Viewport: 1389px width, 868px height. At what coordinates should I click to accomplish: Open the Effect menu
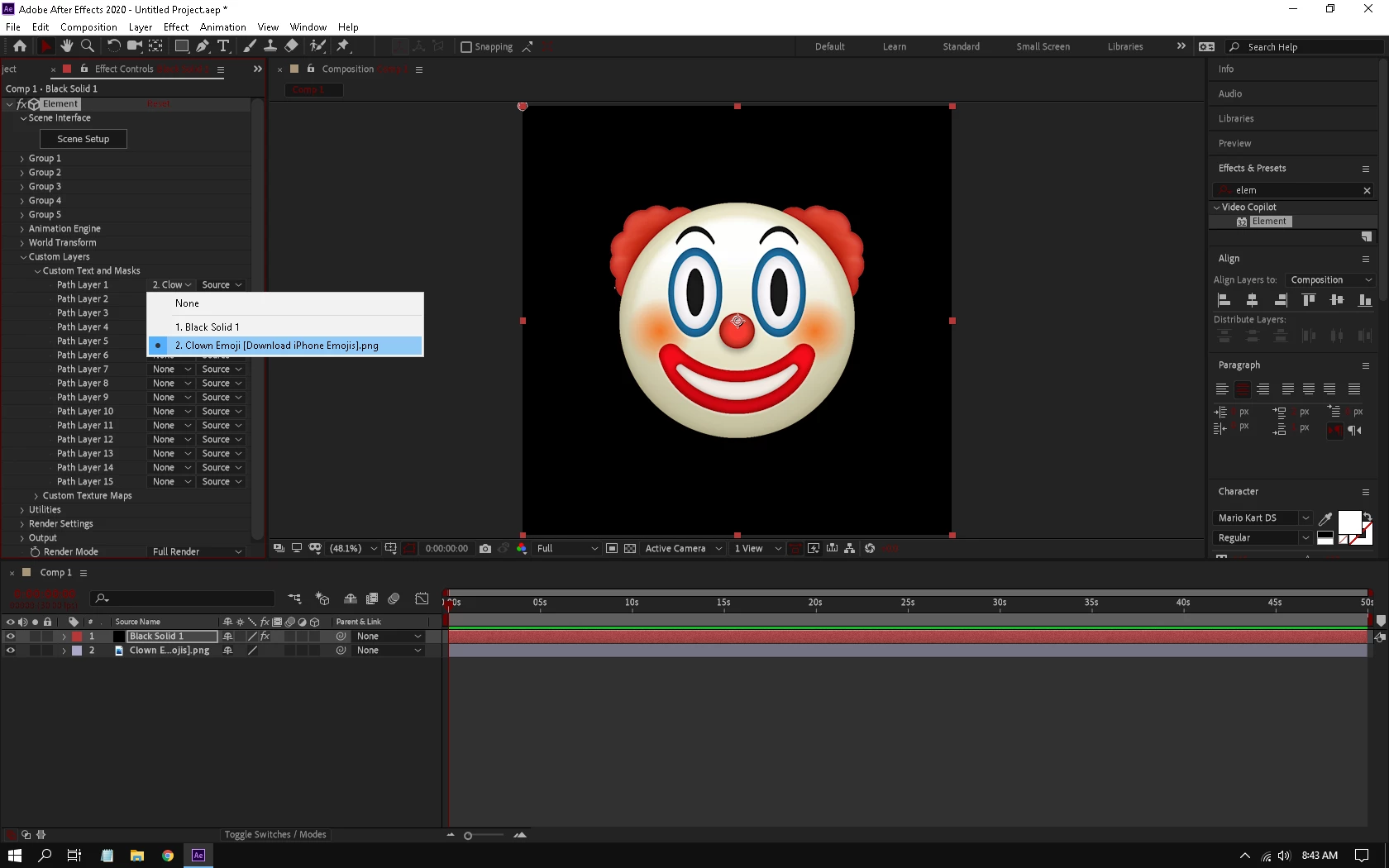click(x=176, y=27)
